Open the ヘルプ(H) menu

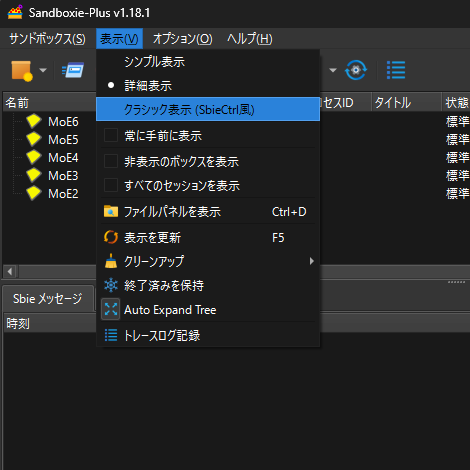click(x=250, y=39)
